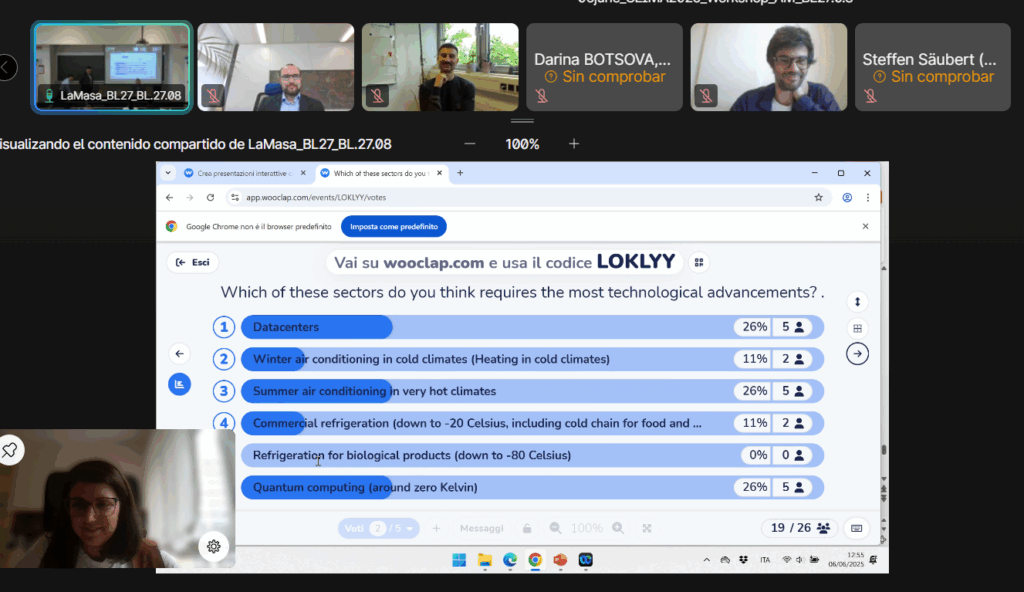Select the Datacenters answer bar
This screenshot has width=1024, height=592.
pos(532,327)
